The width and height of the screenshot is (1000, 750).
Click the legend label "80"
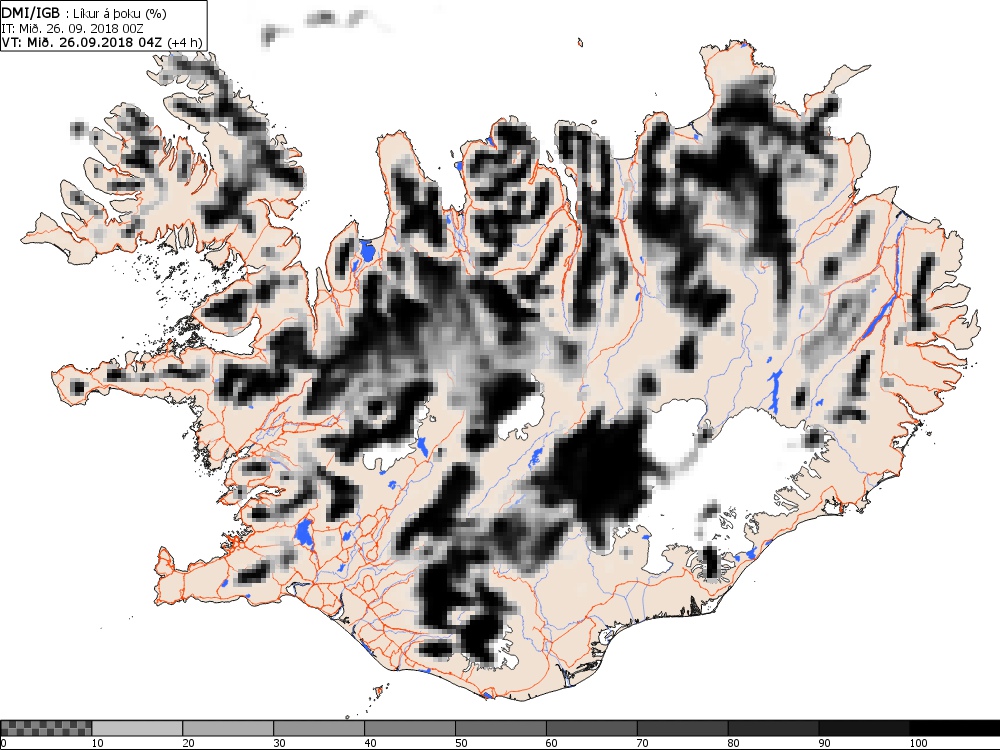(x=733, y=743)
